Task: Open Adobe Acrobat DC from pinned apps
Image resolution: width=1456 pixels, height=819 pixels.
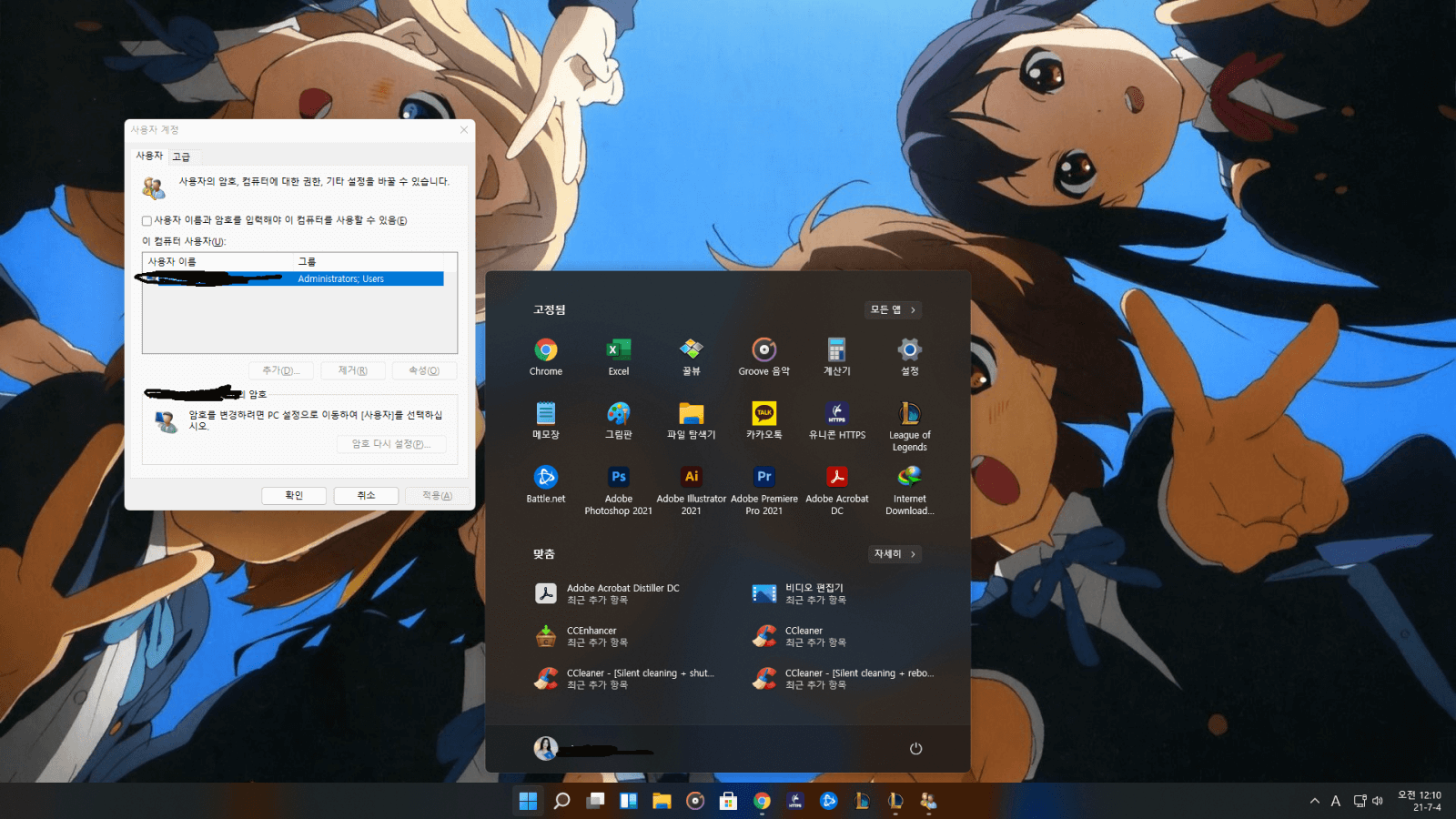Action: pyautogui.click(x=837, y=490)
